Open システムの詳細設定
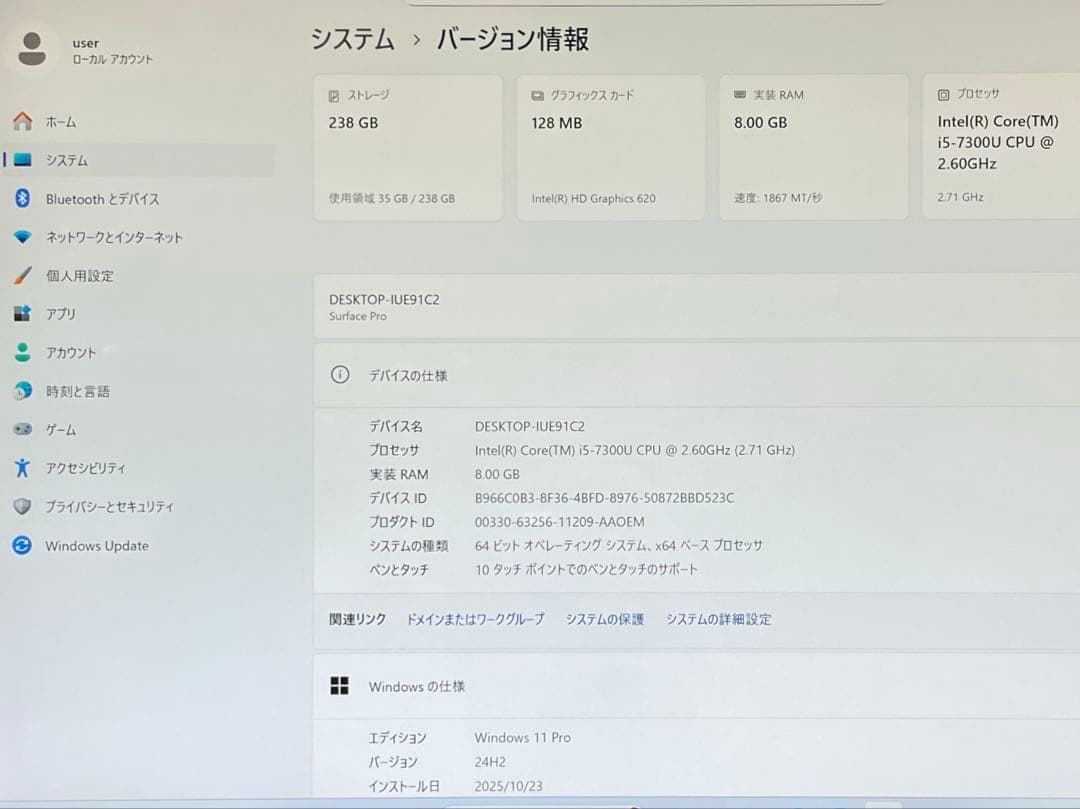The width and height of the screenshot is (1080, 809). coord(717,619)
